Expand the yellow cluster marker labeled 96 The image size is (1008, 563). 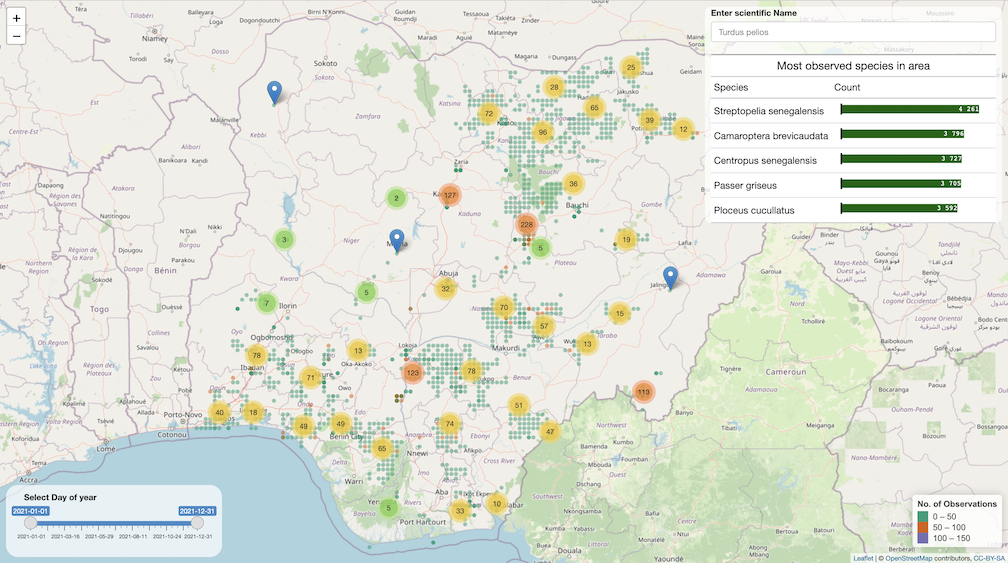pos(543,132)
